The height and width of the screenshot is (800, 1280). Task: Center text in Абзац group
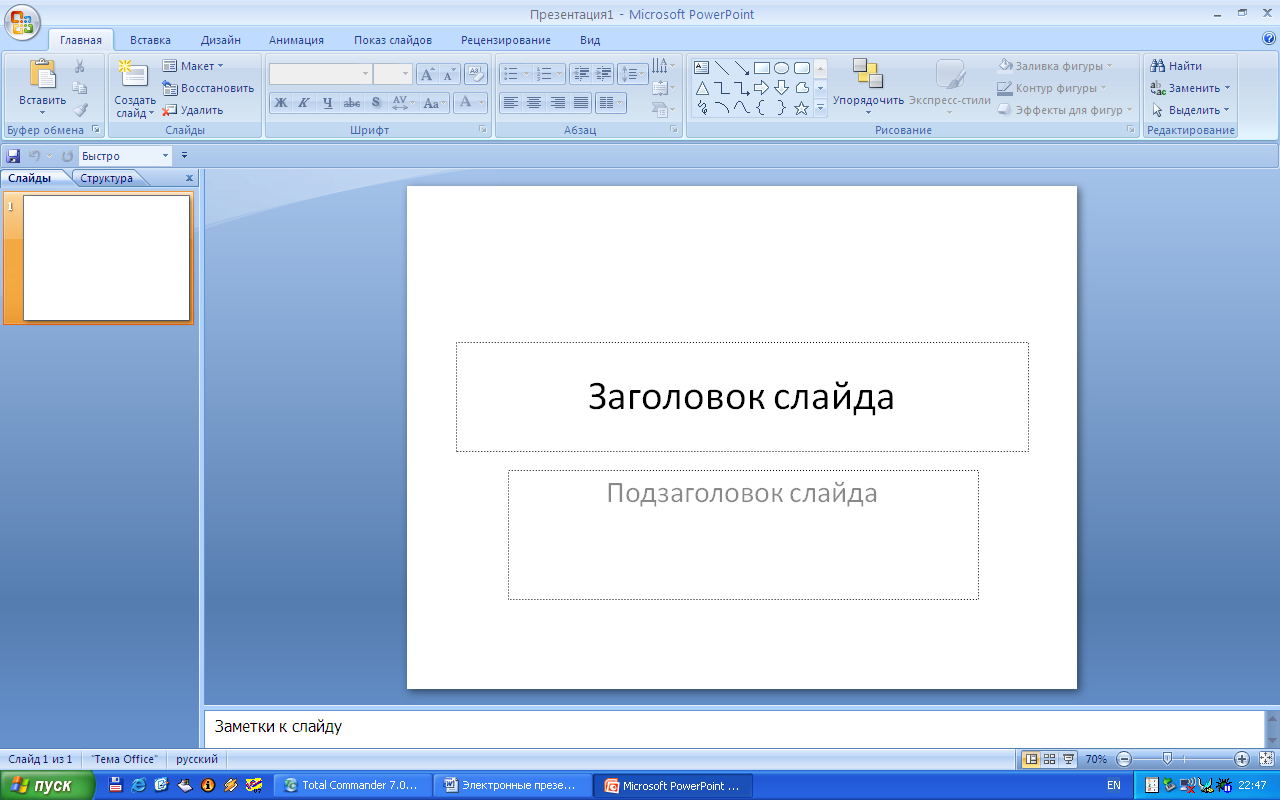(x=534, y=103)
